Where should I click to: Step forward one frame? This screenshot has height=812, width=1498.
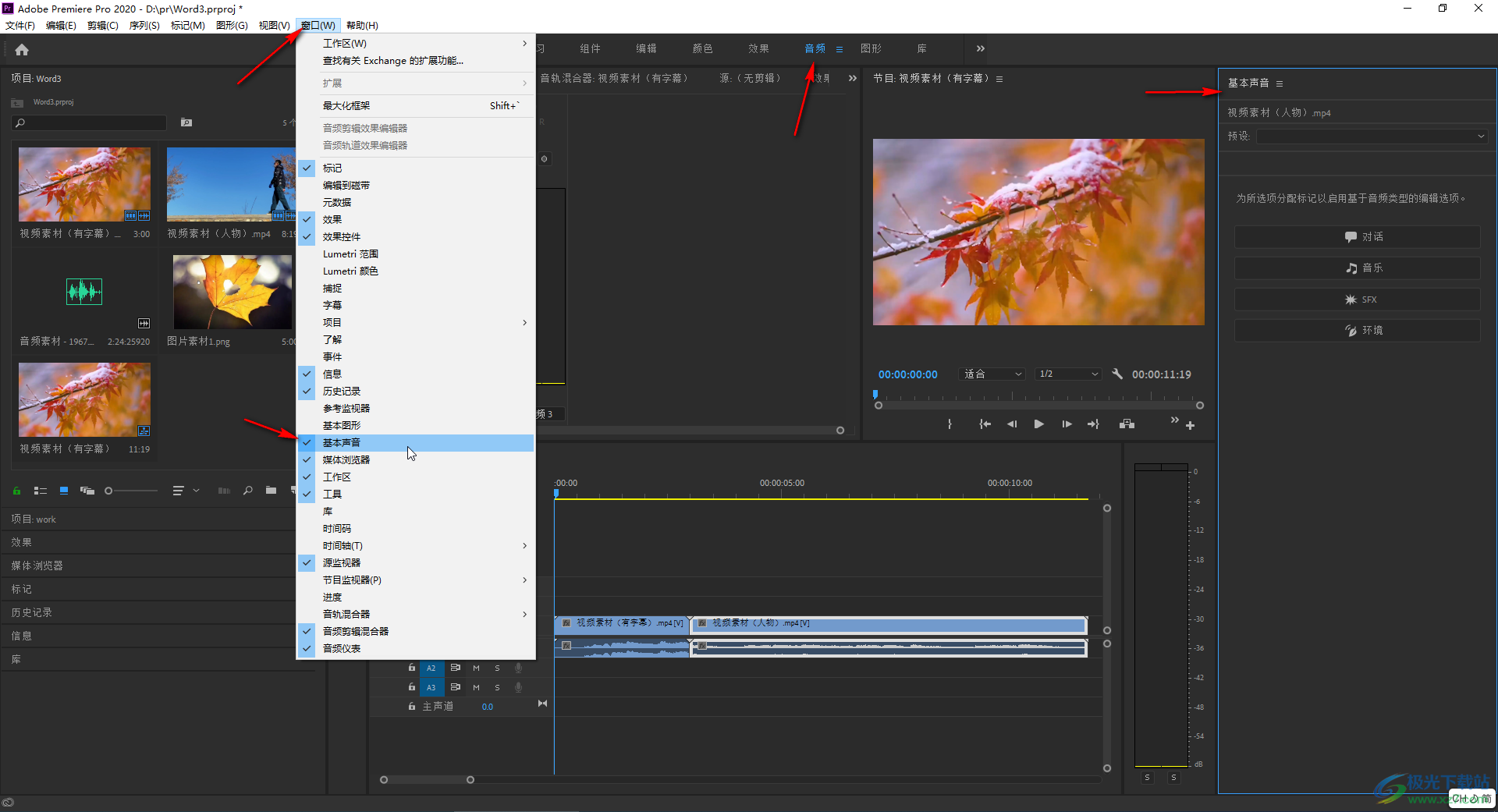coord(1067,424)
